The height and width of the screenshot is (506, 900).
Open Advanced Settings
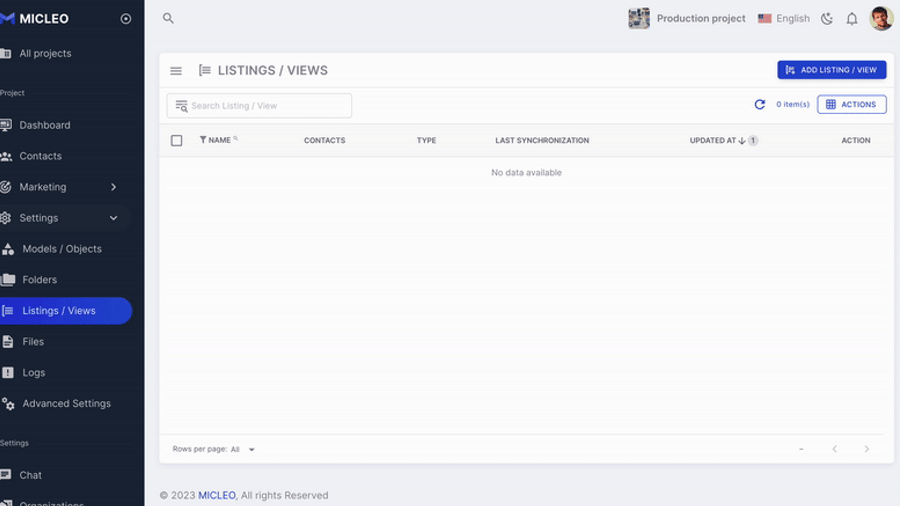coord(67,404)
